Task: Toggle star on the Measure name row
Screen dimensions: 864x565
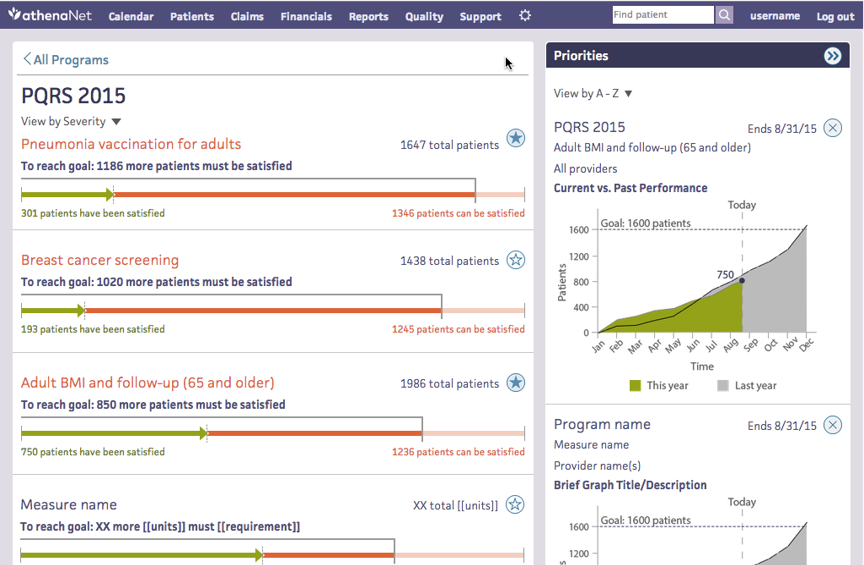Action: pyautogui.click(x=515, y=504)
